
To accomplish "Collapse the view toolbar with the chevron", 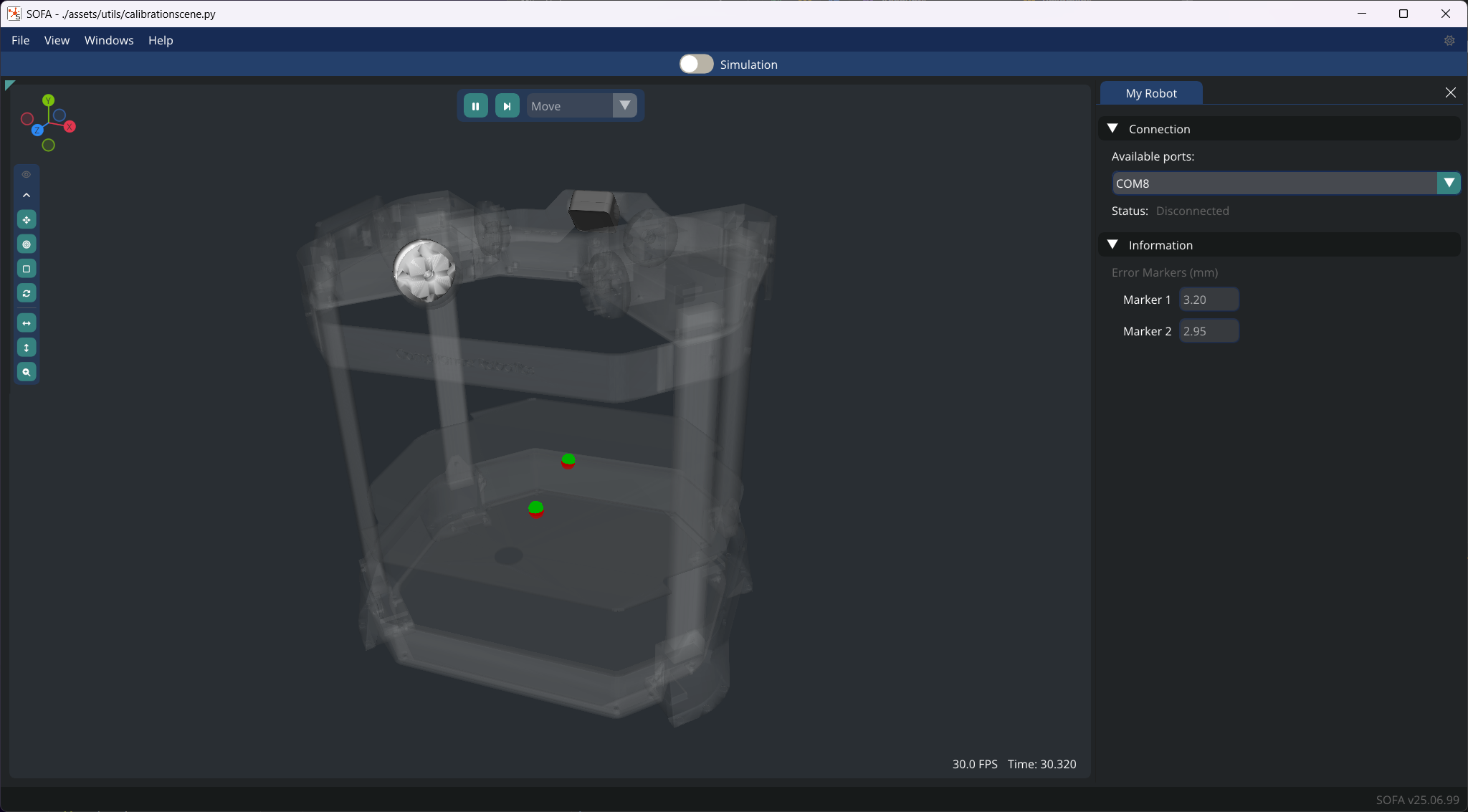I will click(x=27, y=195).
